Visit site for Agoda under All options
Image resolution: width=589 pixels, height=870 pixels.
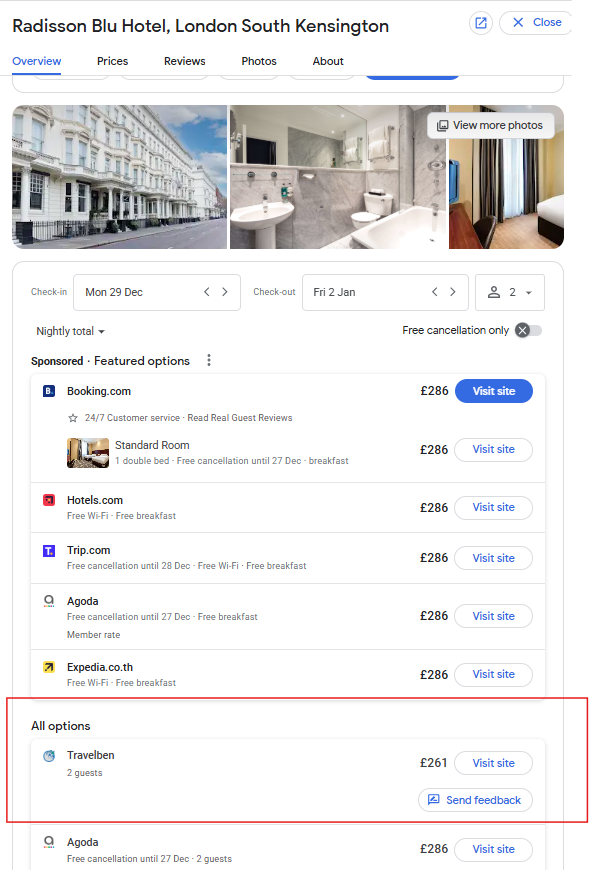tap(494, 849)
